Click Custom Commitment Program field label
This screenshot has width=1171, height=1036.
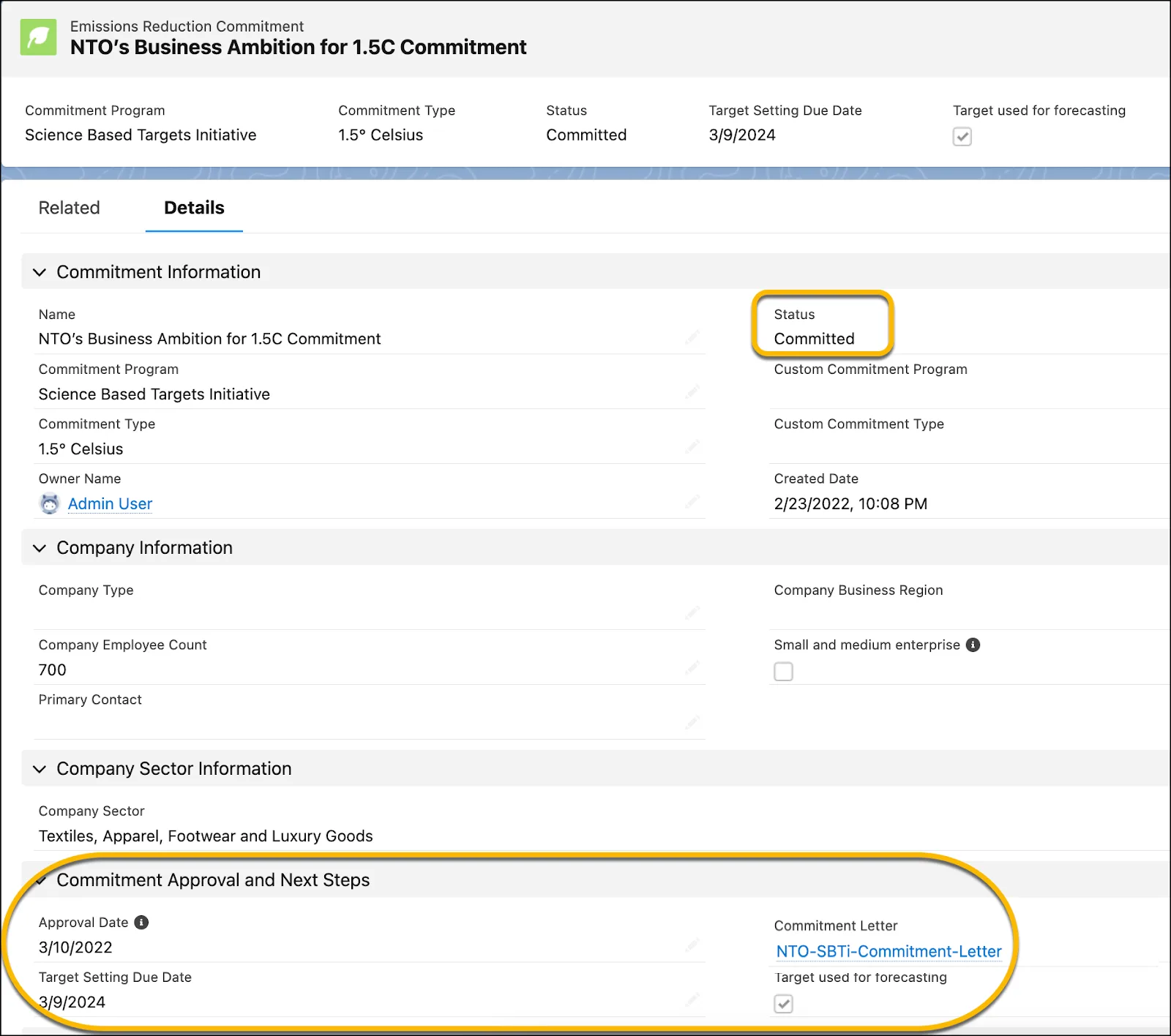point(871,369)
